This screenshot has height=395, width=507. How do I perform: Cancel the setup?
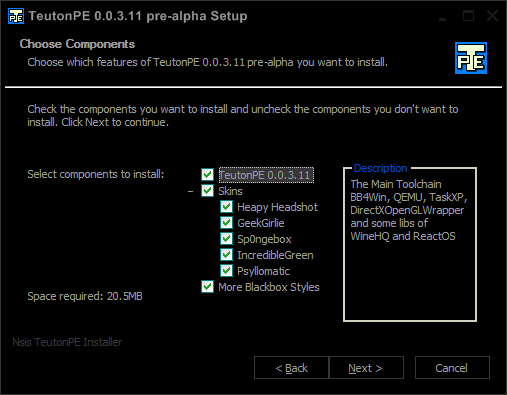click(452, 368)
